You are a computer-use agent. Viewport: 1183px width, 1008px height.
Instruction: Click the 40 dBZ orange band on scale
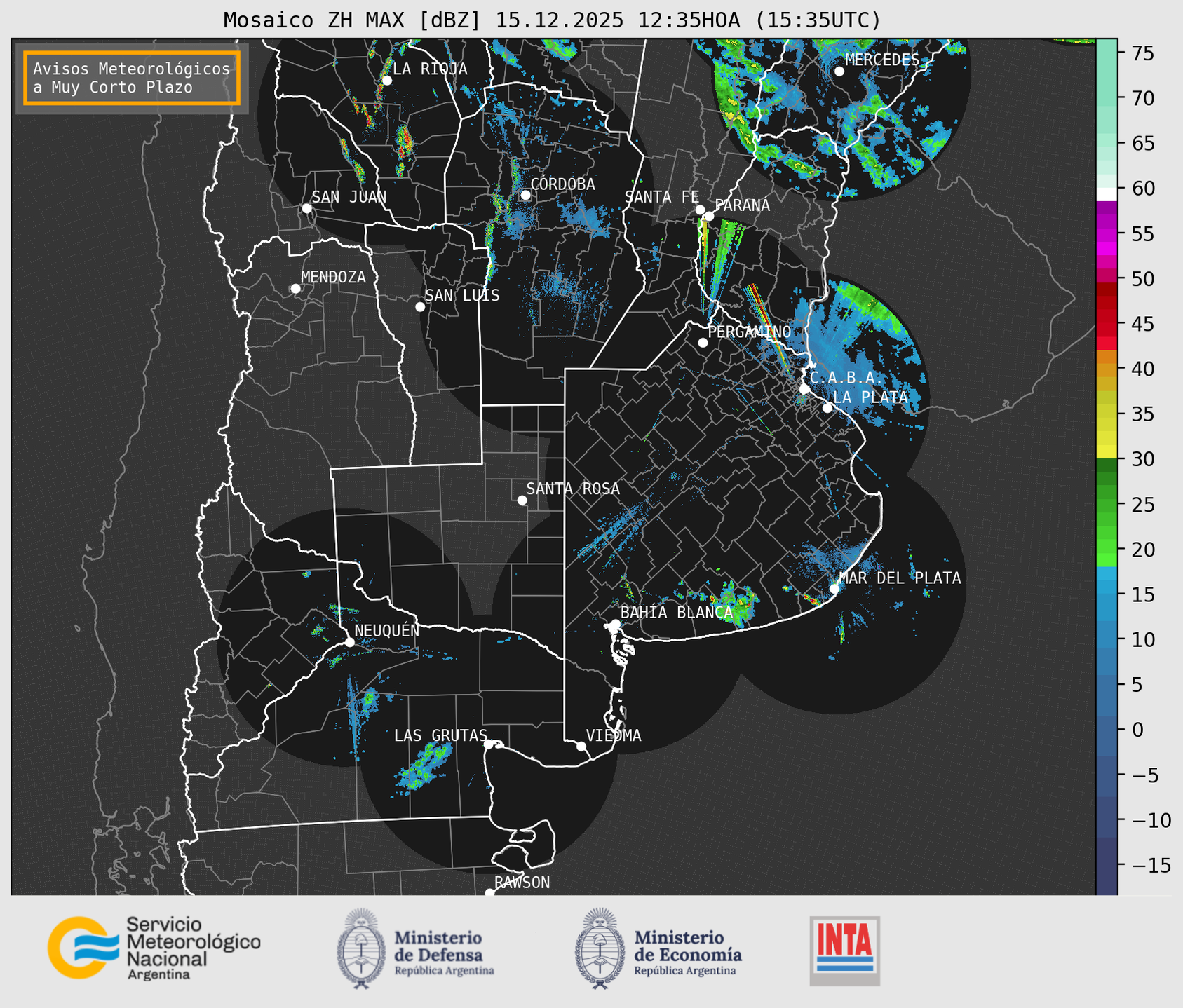coord(1106,369)
